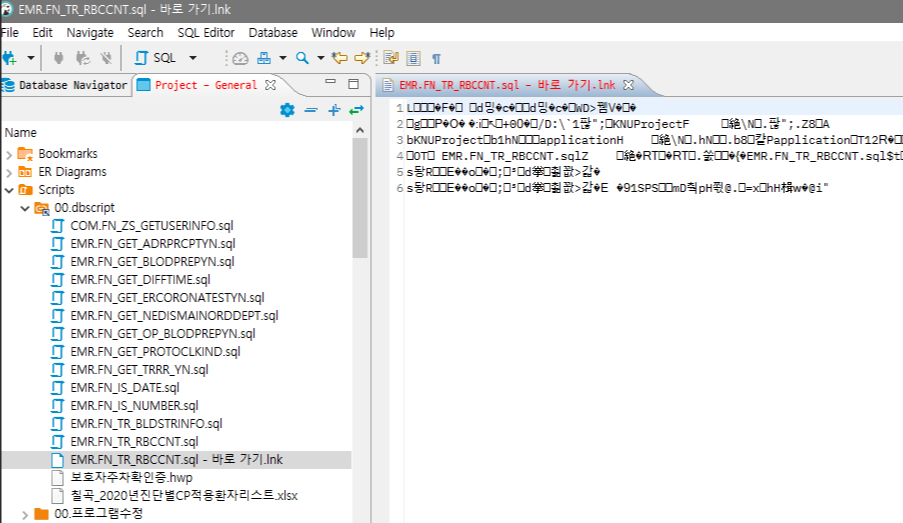Select the 00.dbscript folder label

(x=84, y=207)
